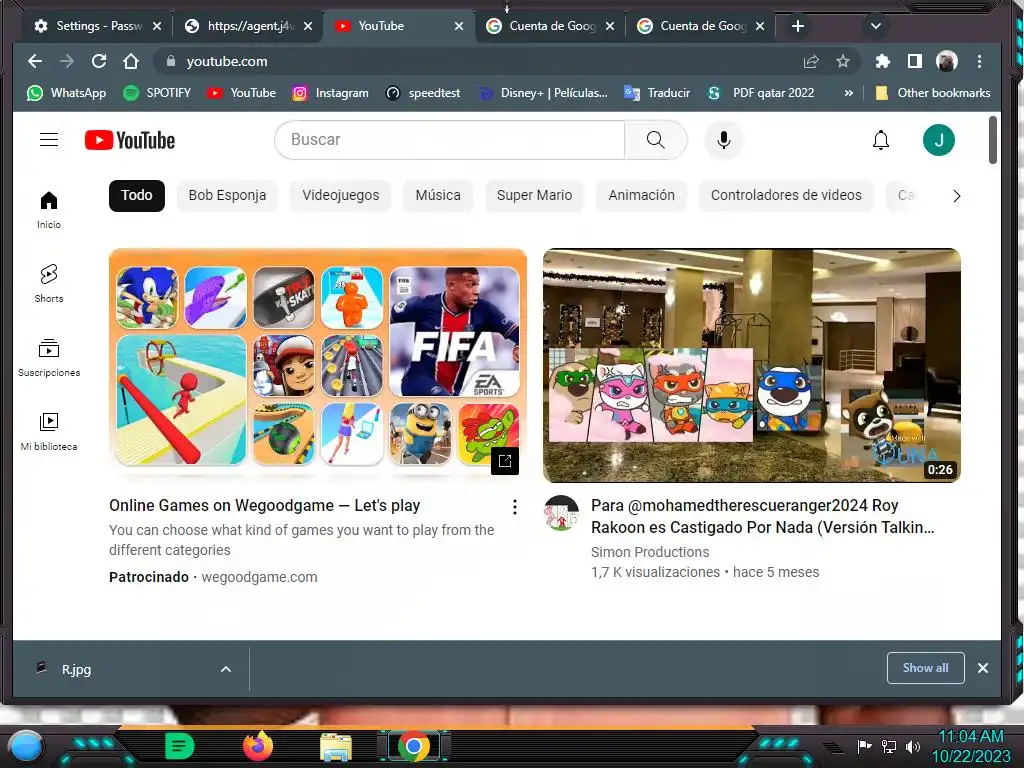Show more bookmarks with the double chevron
The image size is (1024, 768).
pyautogui.click(x=848, y=93)
